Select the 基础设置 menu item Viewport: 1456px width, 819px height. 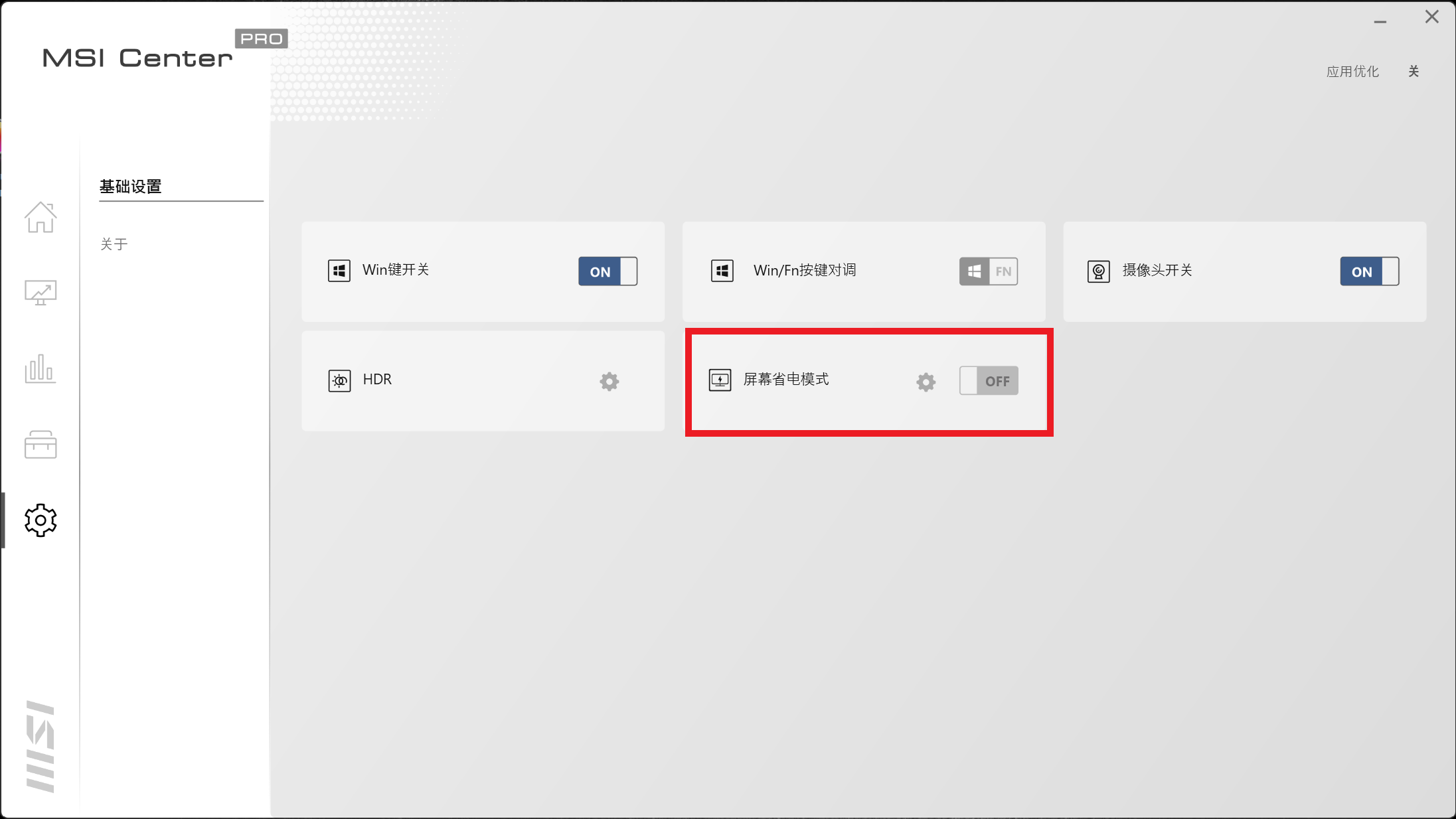[x=131, y=186]
